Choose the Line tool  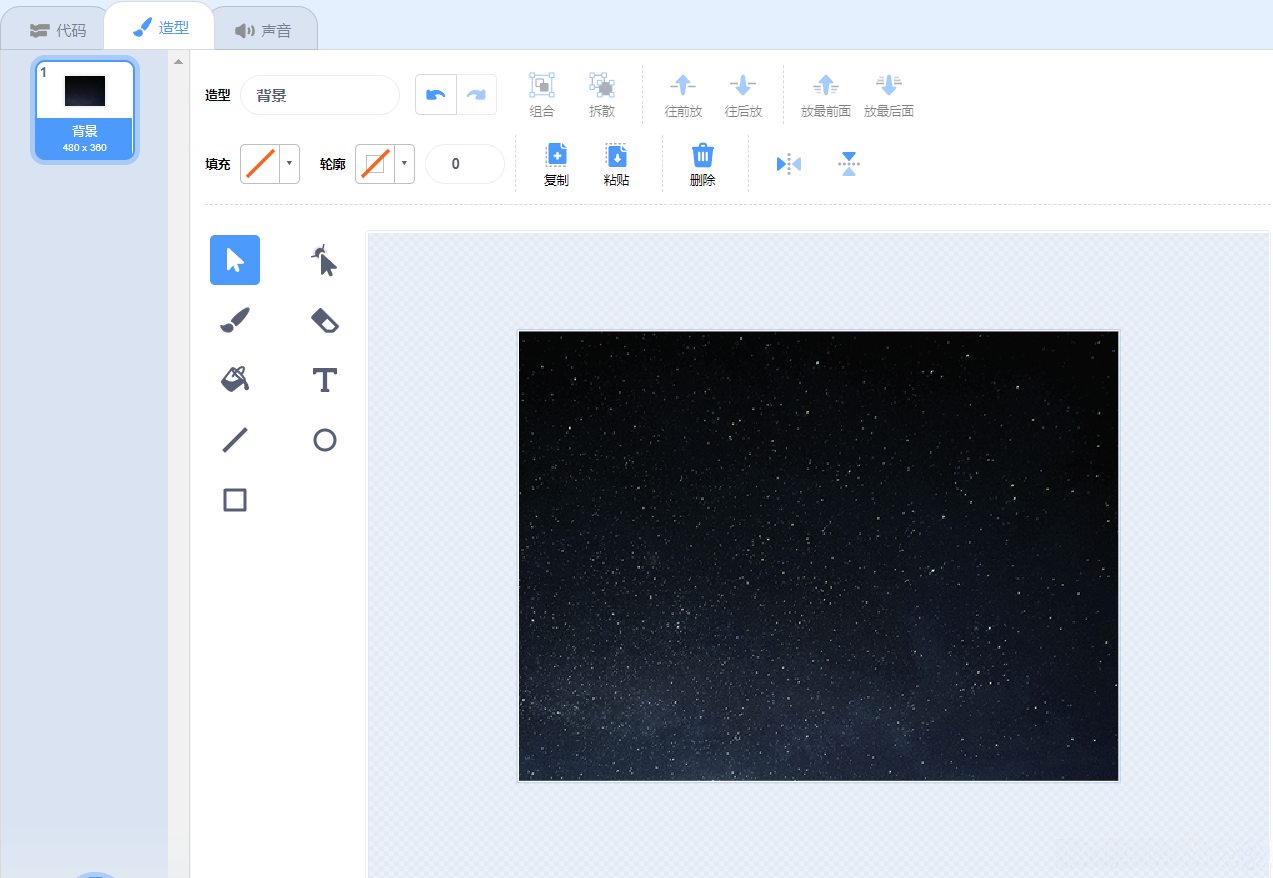[x=235, y=440]
